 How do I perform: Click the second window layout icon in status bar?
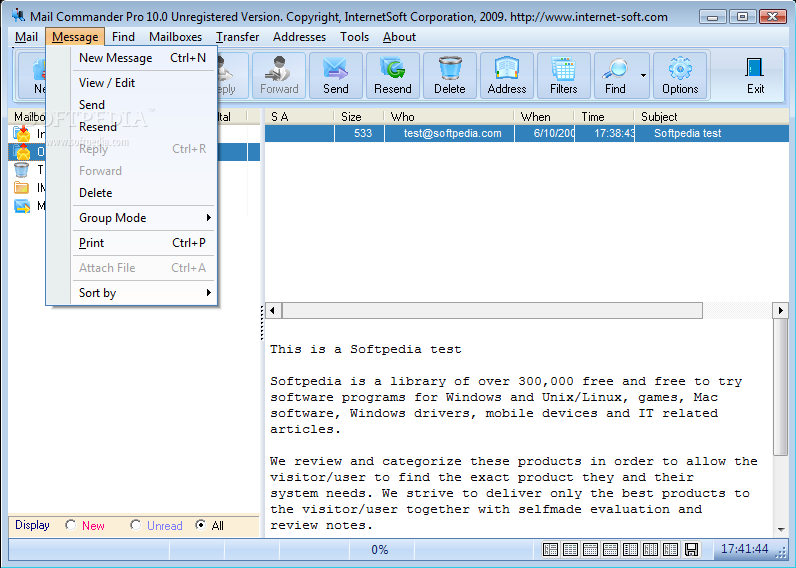(570, 549)
